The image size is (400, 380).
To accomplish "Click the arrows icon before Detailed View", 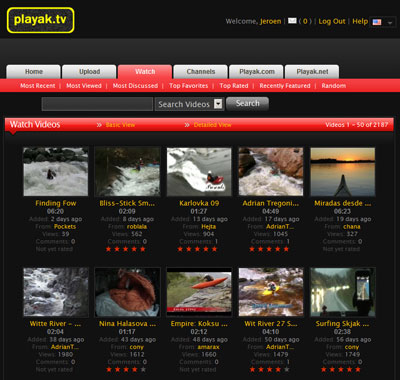I will tap(187, 125).
